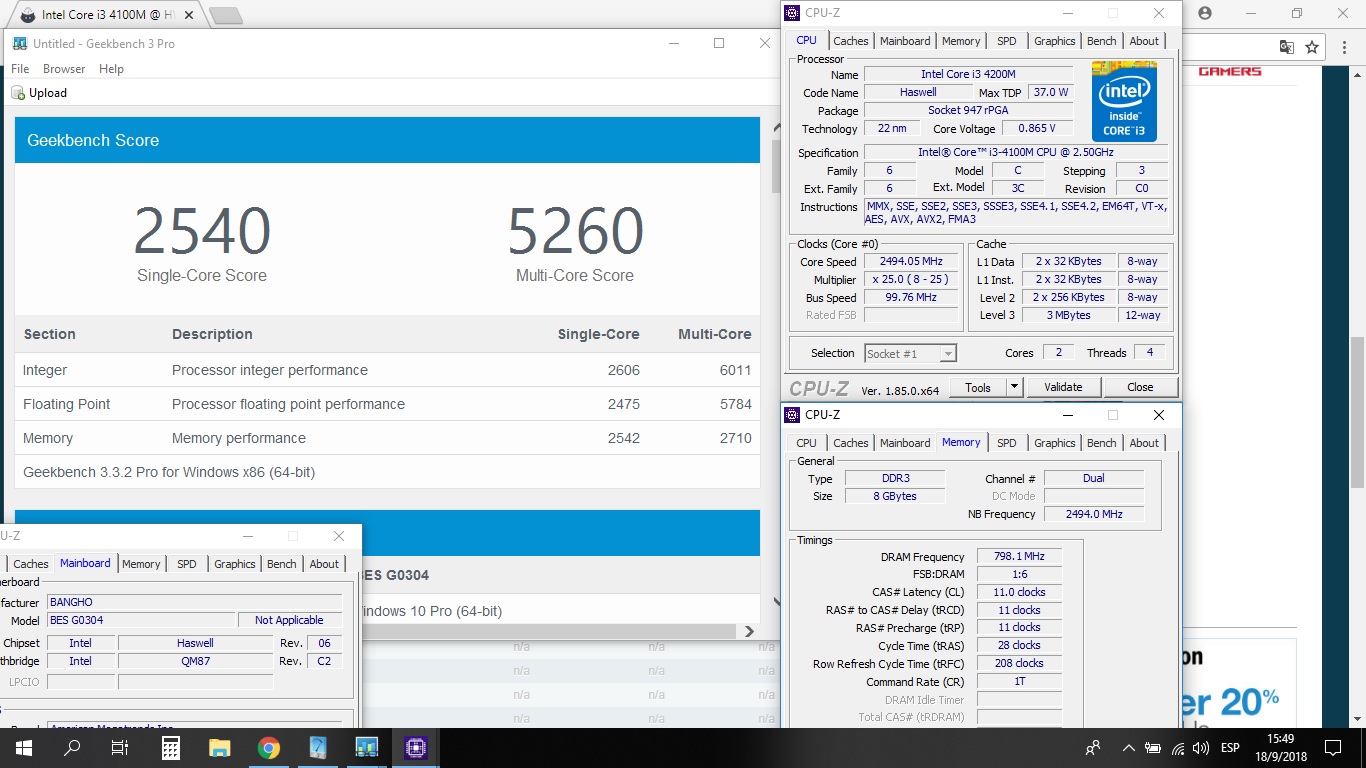The width and height of the screenshot is (1366, 768).
Task: Click the Geekbench horizontal scroll-right arrow
Action: pyautogui.click(x=750, y=631)
